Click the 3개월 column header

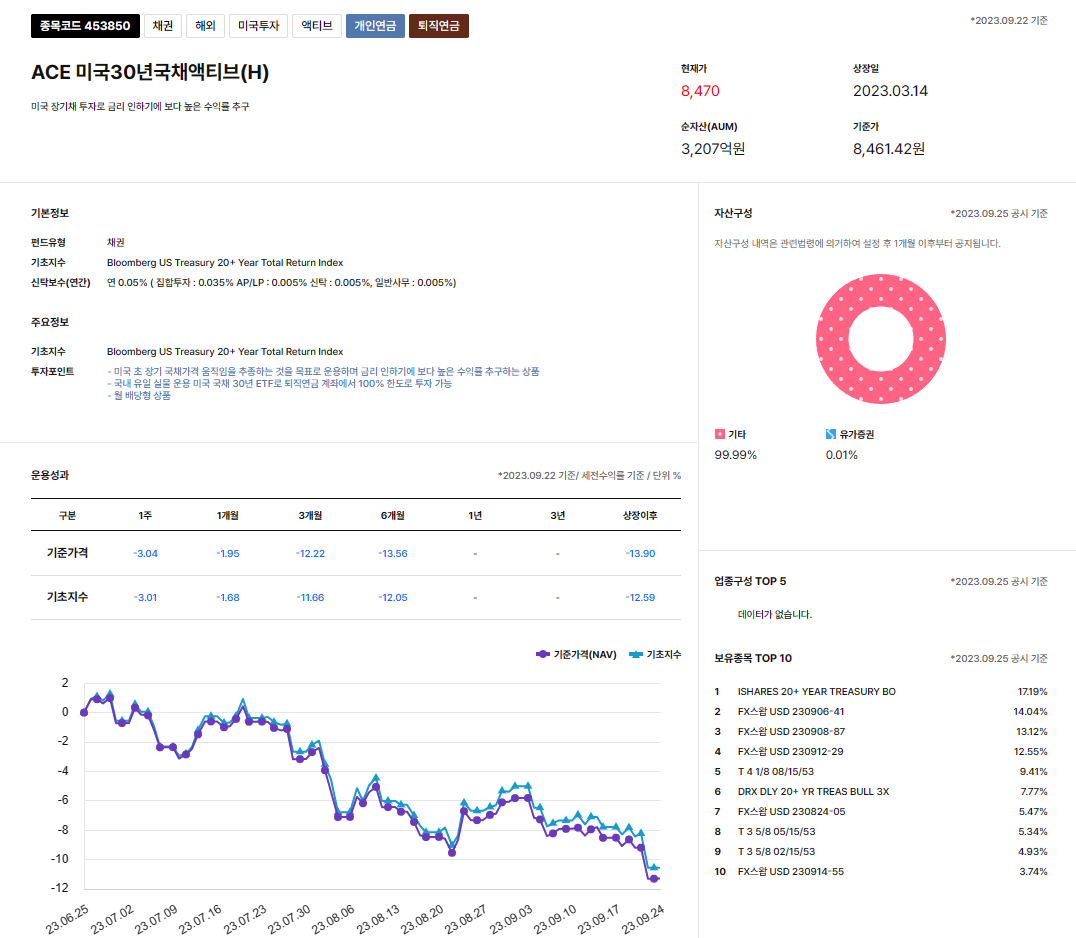[x=310, y=515]
